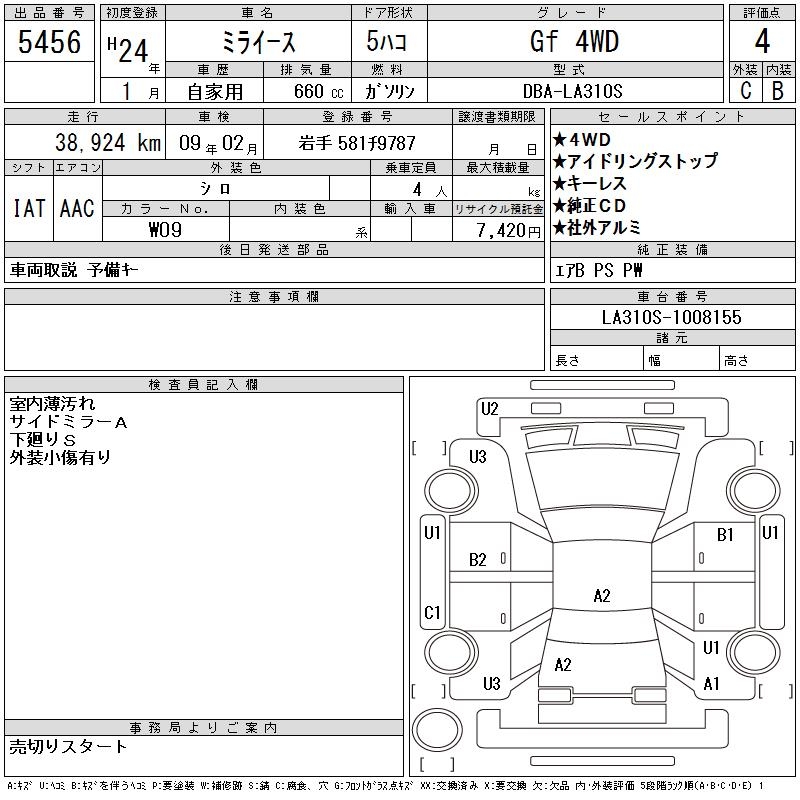Select the interior grade B cell
Viewport: 800px width, 800px height.
(778, 91)
